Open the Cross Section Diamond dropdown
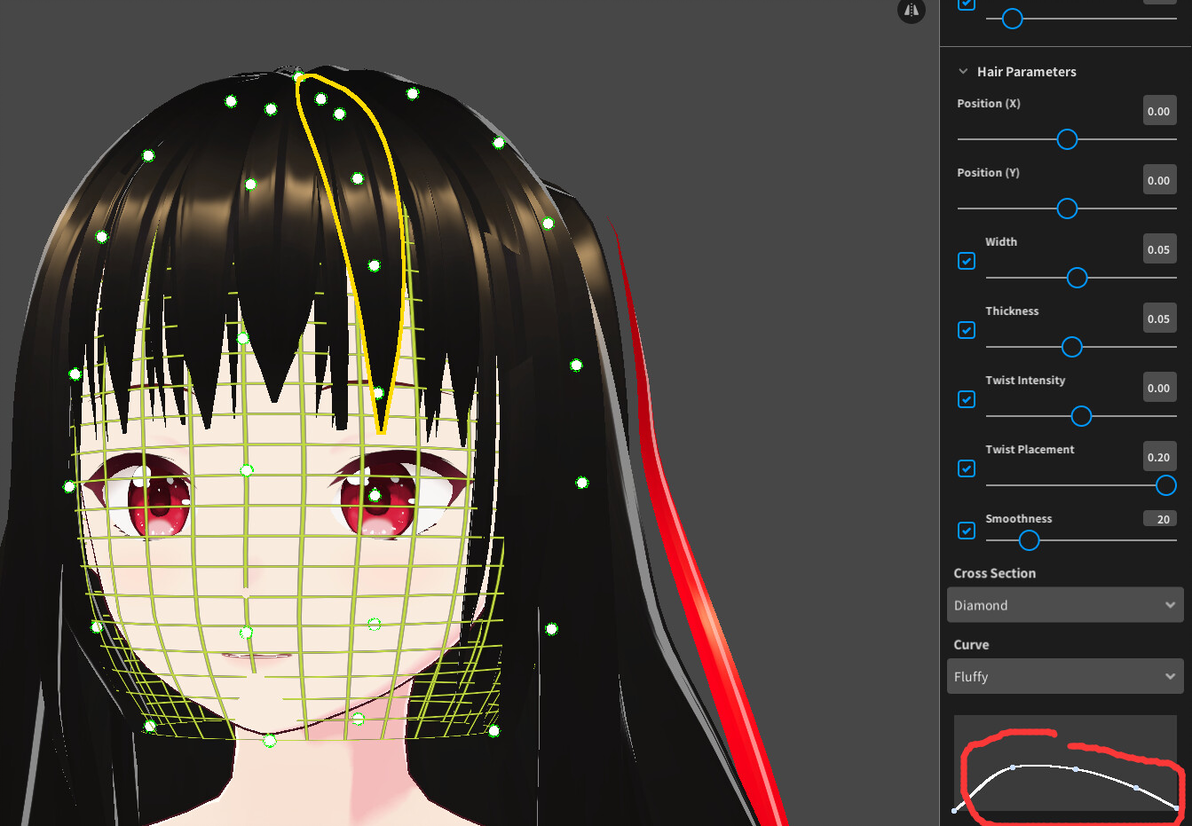This screenshot has width=1192, height=826. point(1065,605)
